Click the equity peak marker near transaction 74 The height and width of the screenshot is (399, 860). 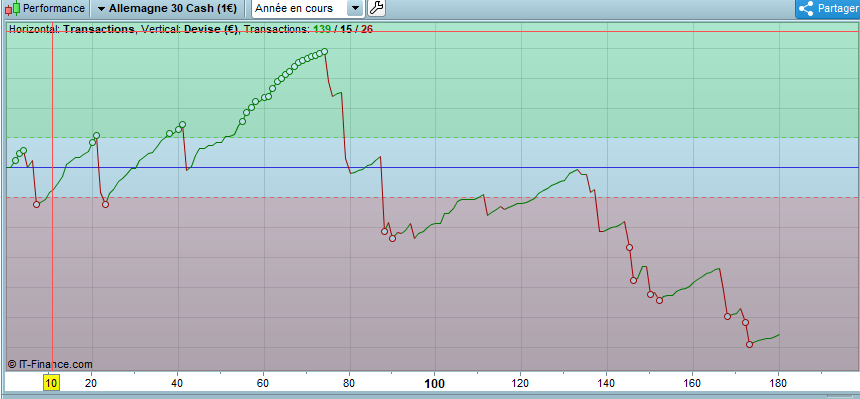pos(325,51)
